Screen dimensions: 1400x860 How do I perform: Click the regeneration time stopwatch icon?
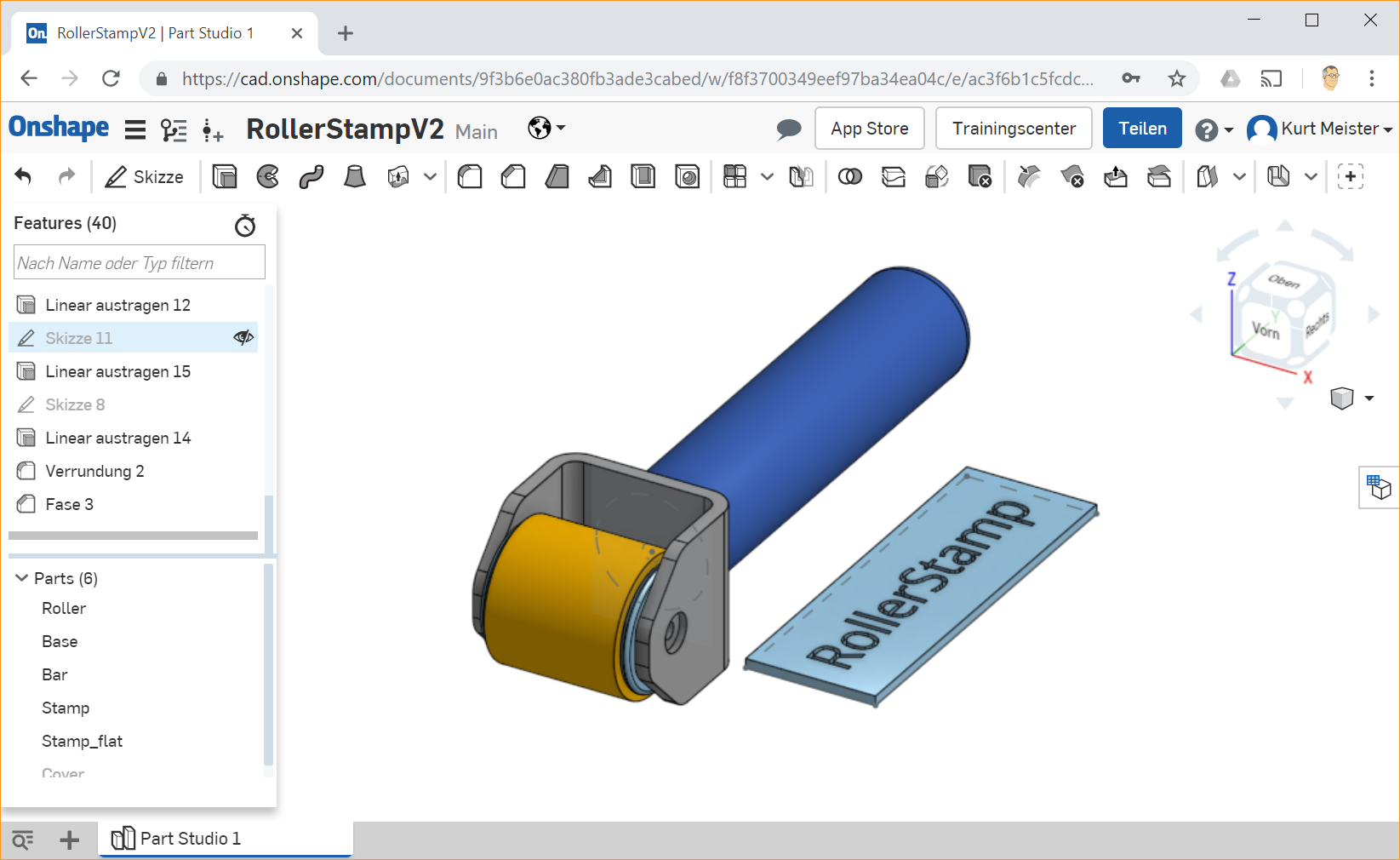point(245,225)
